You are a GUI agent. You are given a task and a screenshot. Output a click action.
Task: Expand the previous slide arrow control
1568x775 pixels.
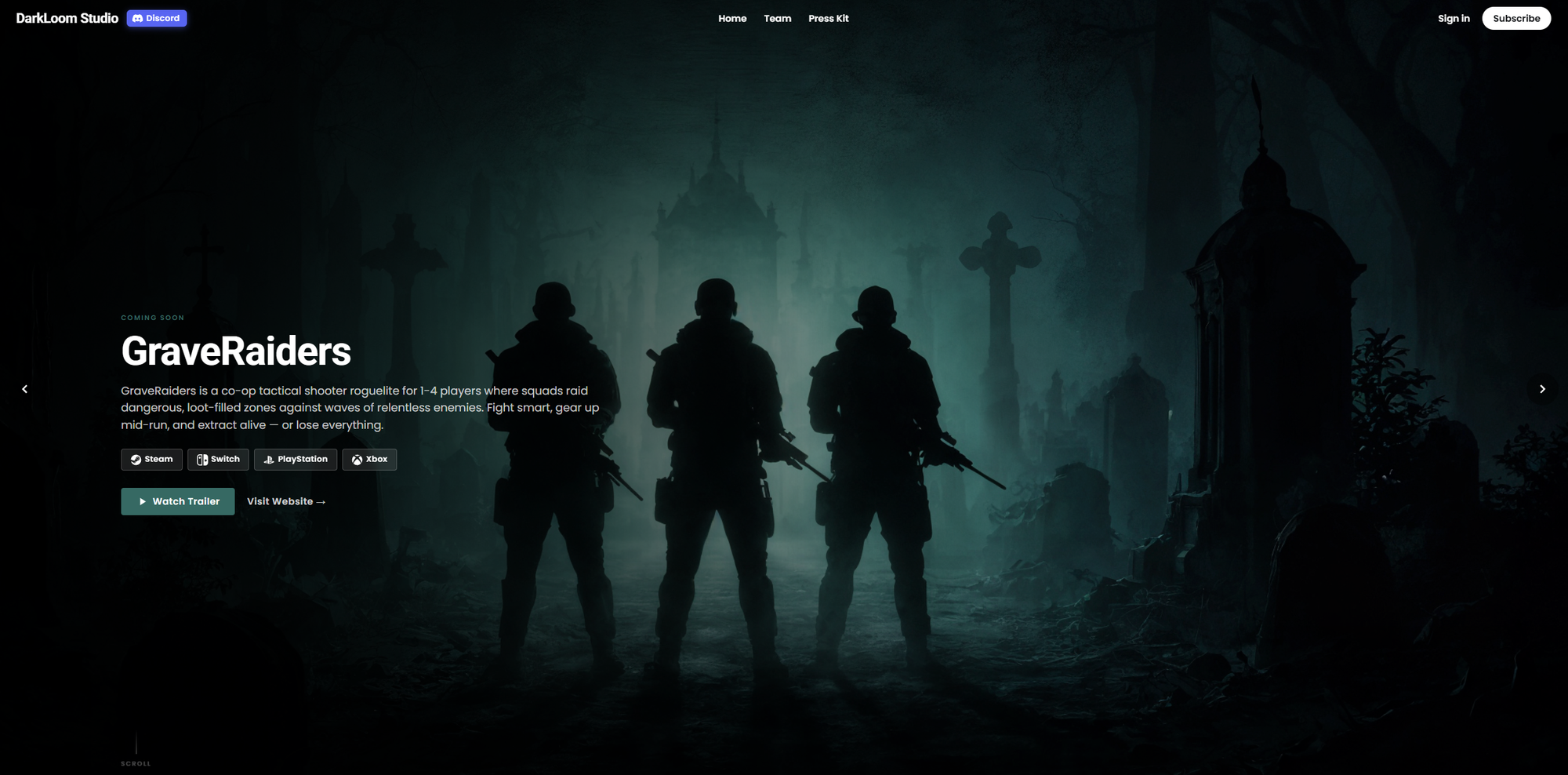coord(25,388)
